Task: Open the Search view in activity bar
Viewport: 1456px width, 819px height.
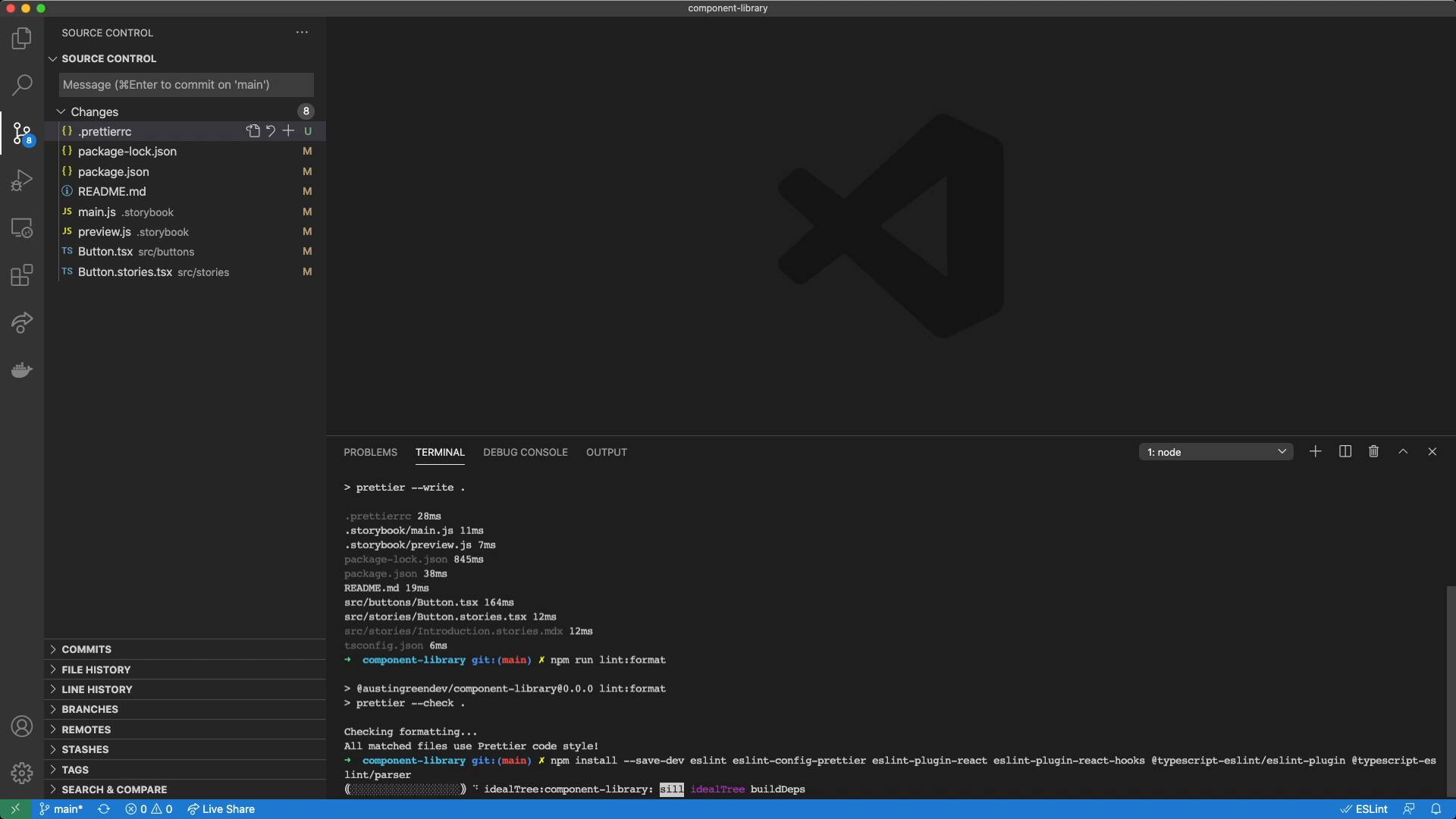Action: coord(22,85)
